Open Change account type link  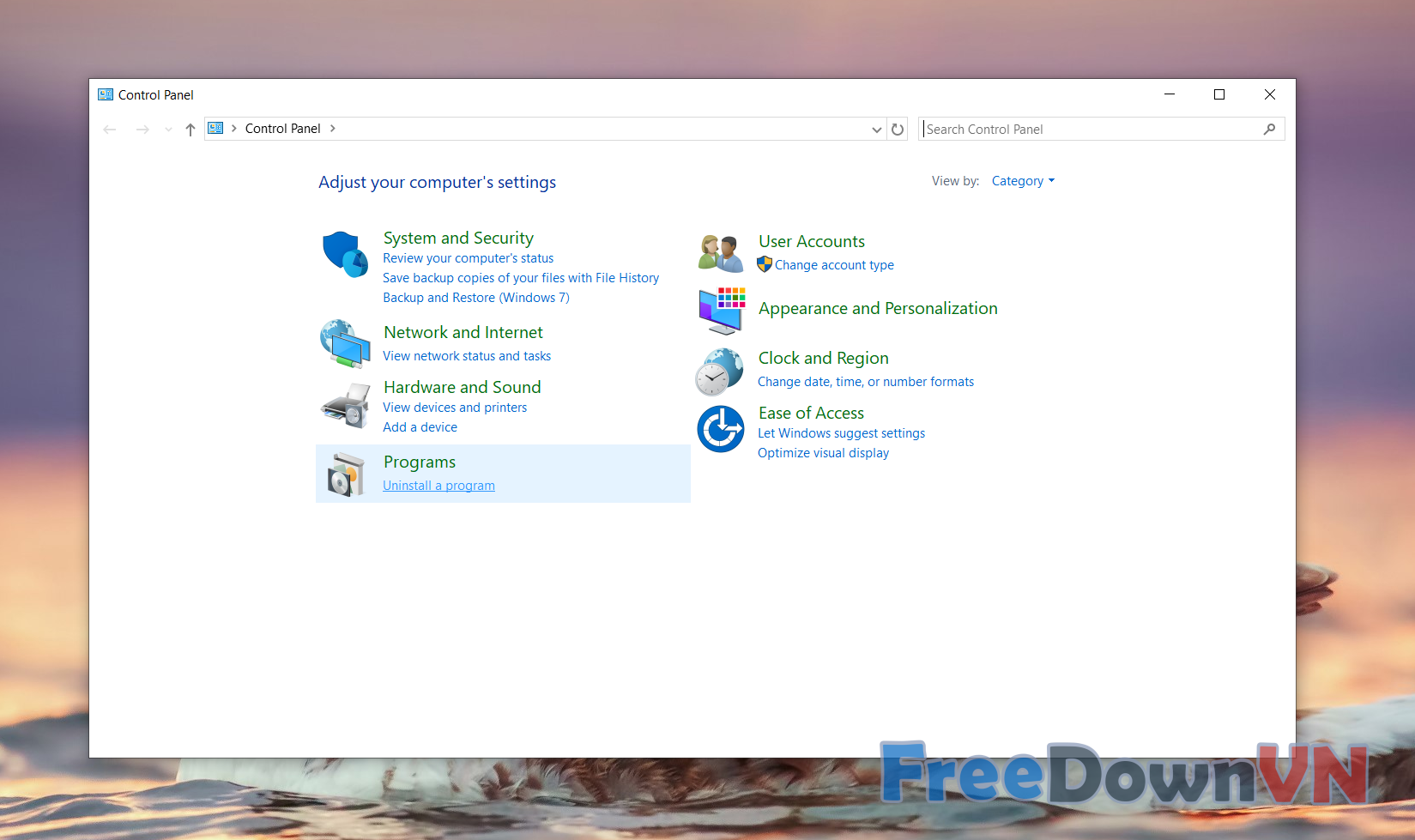[834, 265]
